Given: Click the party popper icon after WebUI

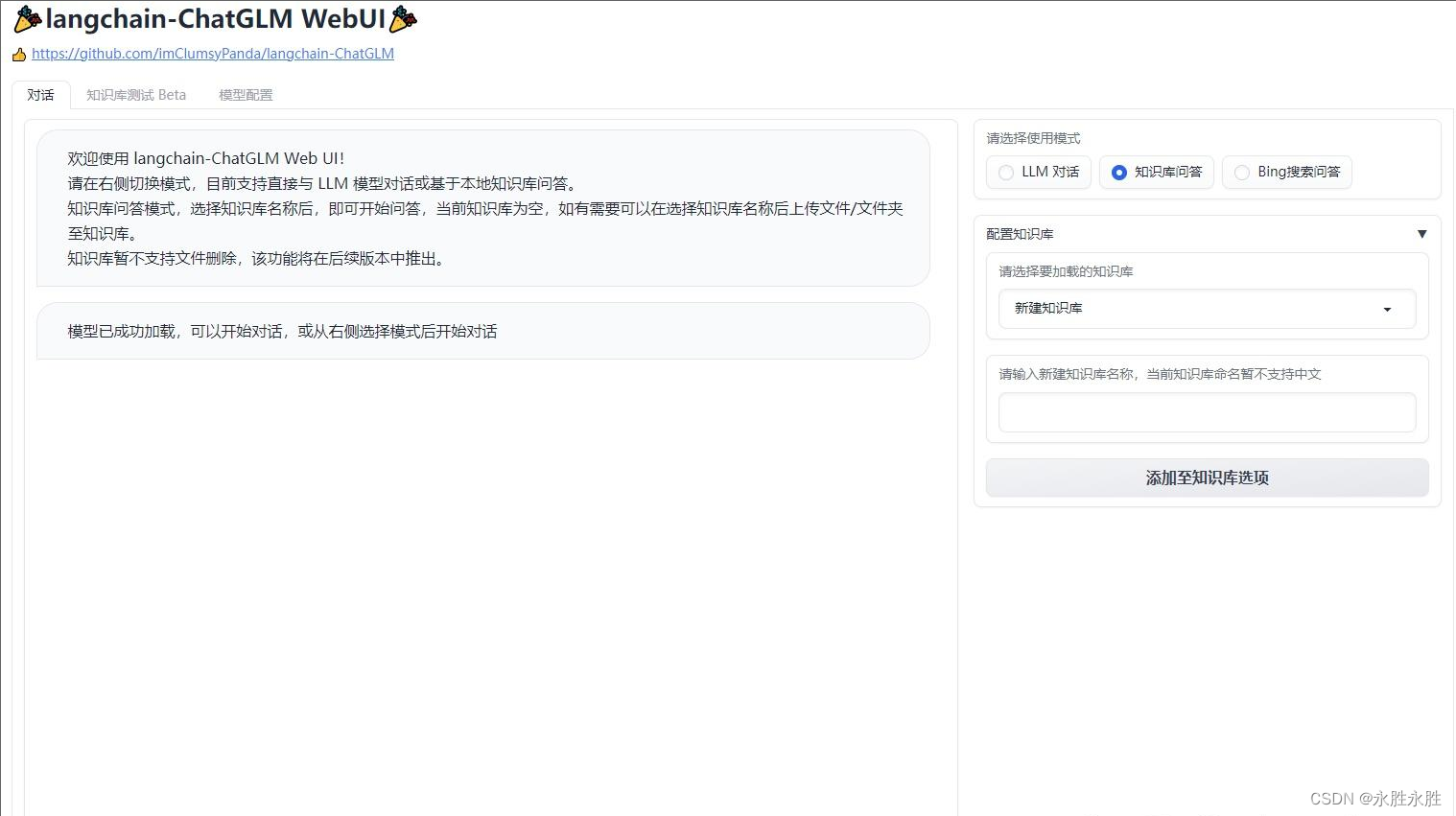Looking at the screenshot, I should pyautogui.click(x=403, y=19).
